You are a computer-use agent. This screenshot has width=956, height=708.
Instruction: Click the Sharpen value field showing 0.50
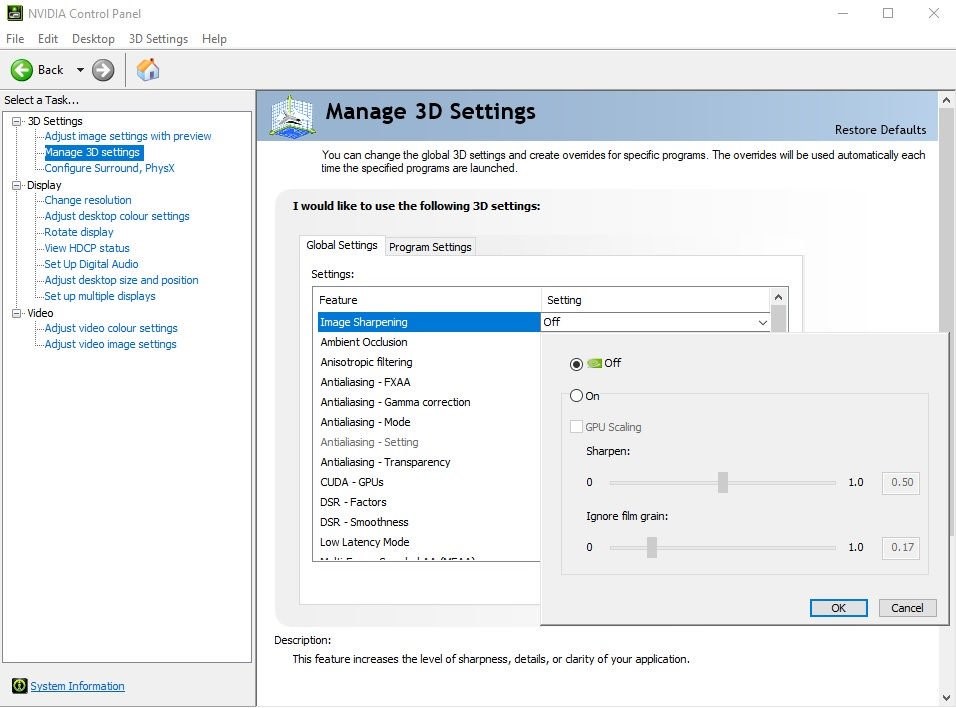(901, 482)
